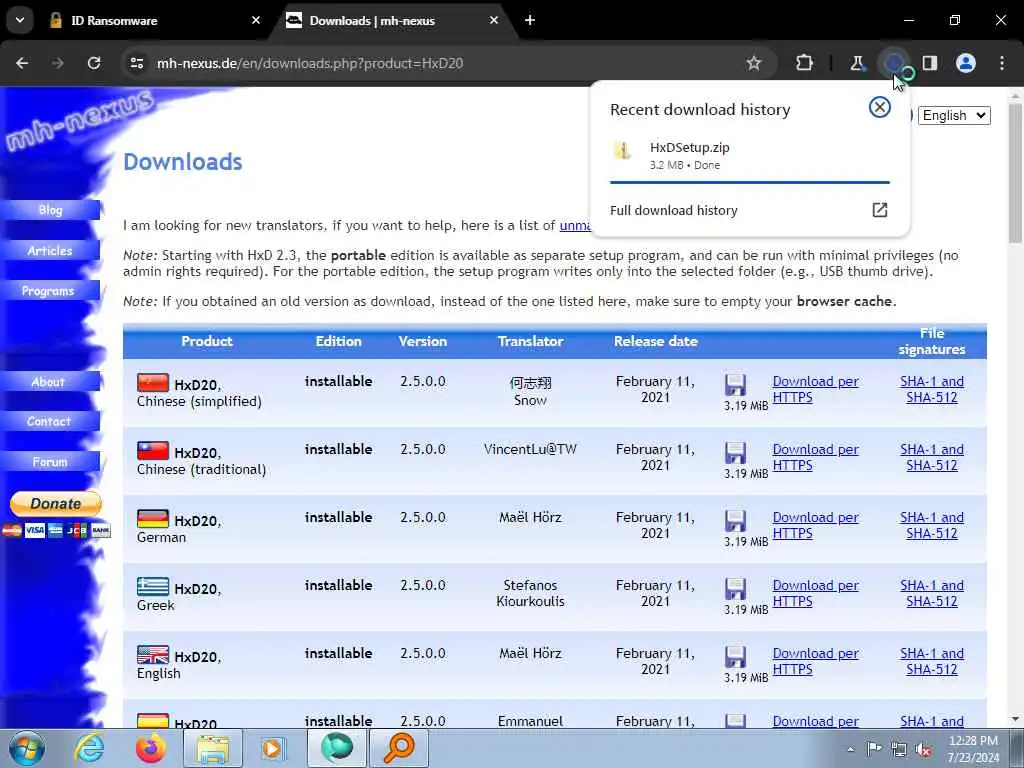Click the page vertical scrollbar thumb
This screenshot has height=768, width=1024.
(x=1015, y=173)
